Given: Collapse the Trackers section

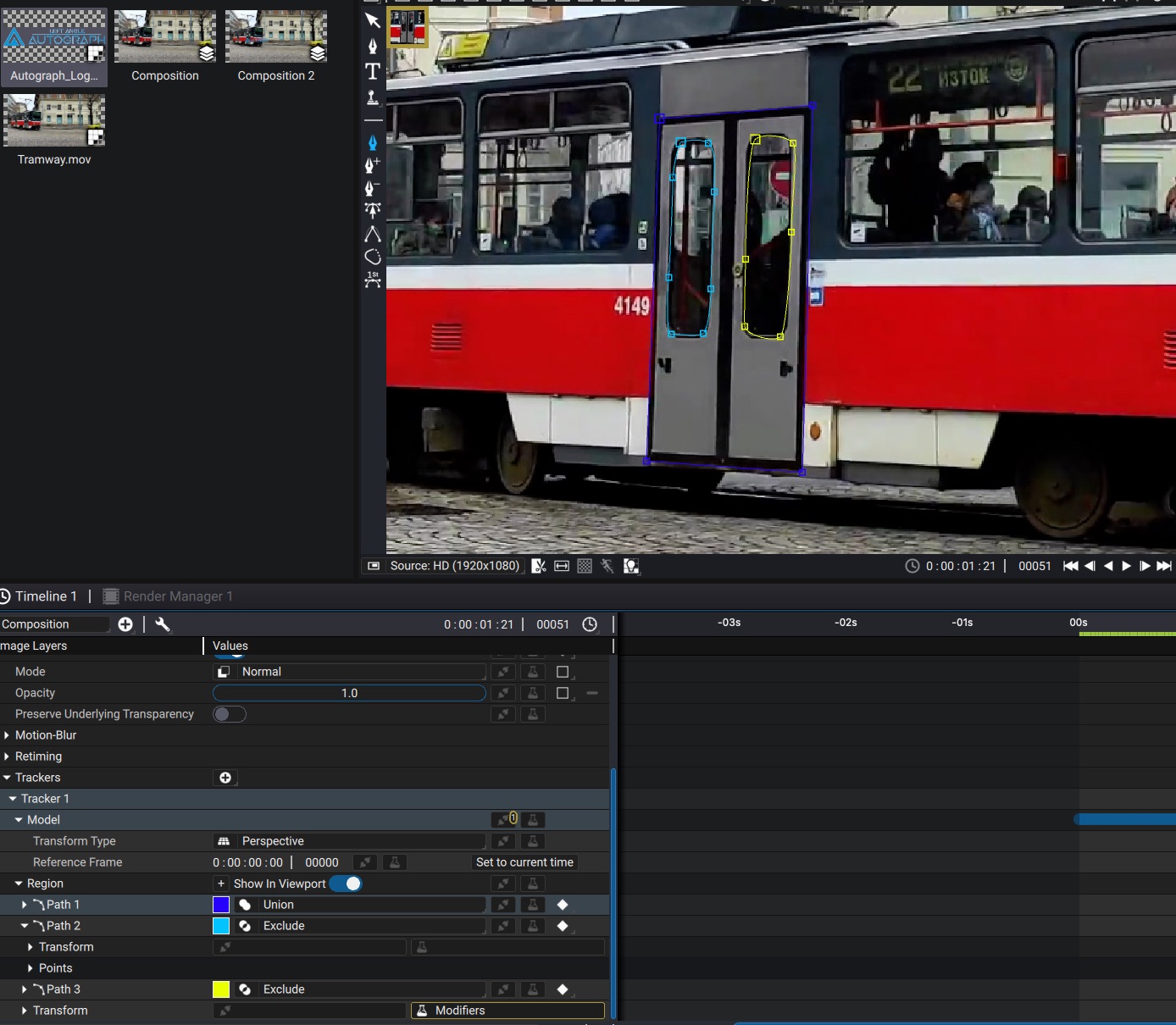Looking at the screenshot, I should 7,778.
